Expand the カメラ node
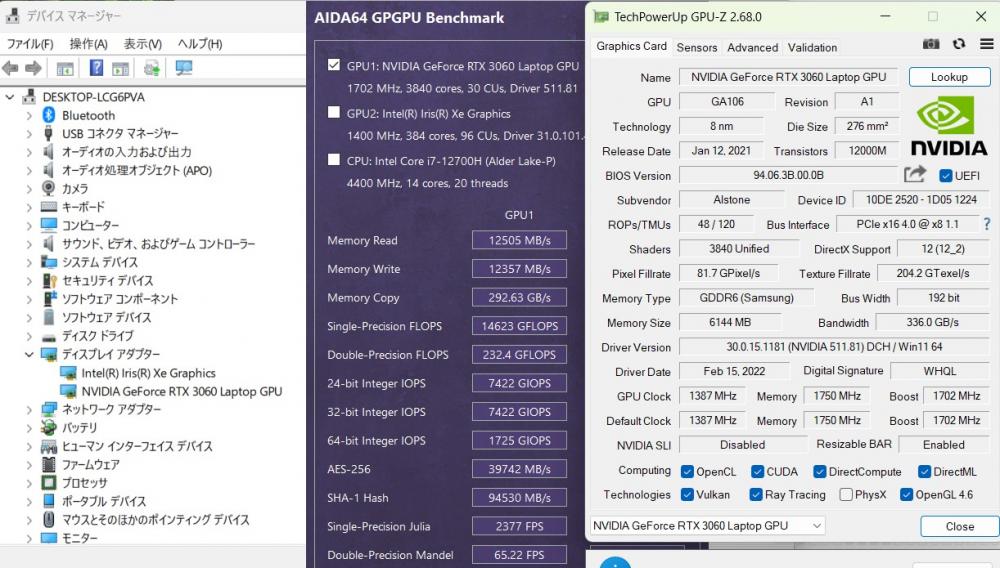 coord(29,189)
